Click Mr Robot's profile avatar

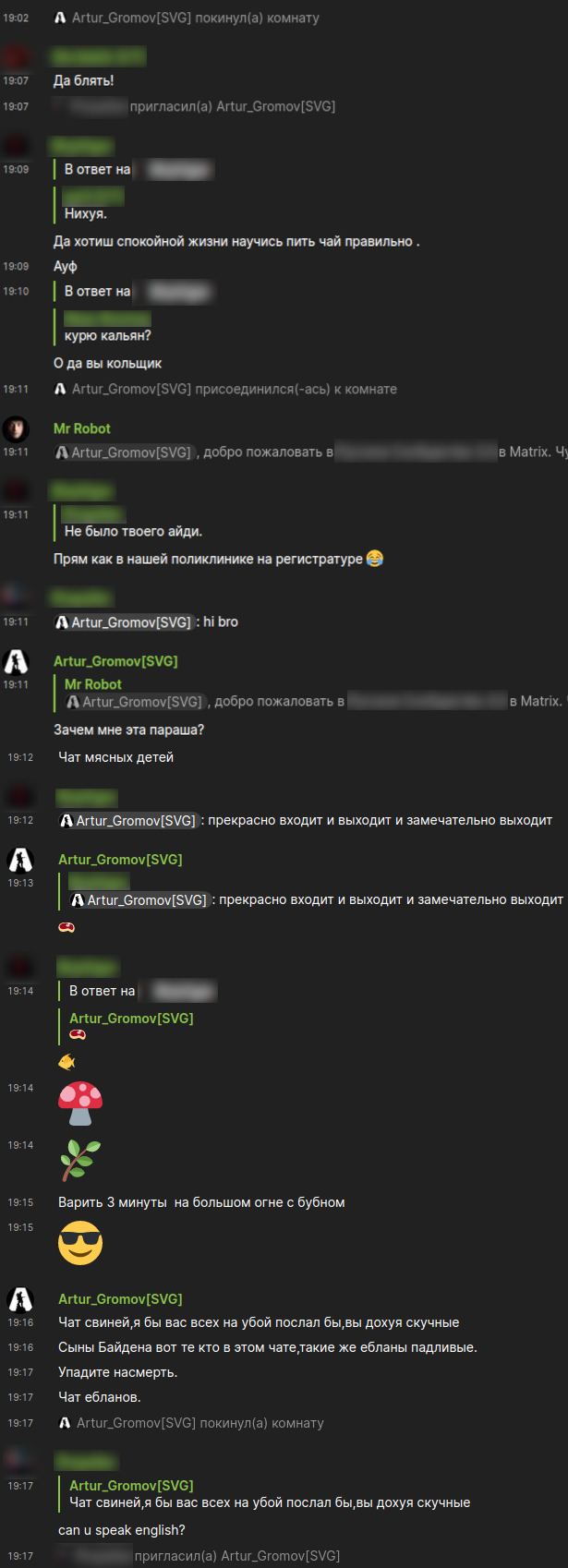(x=16, y=429)
